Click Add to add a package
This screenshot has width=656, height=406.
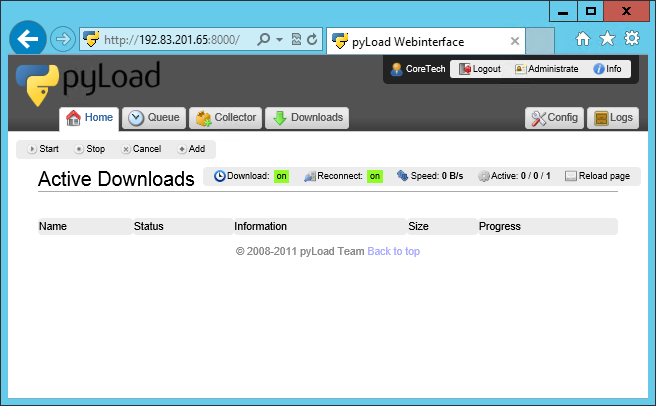(x=191, y=149)
